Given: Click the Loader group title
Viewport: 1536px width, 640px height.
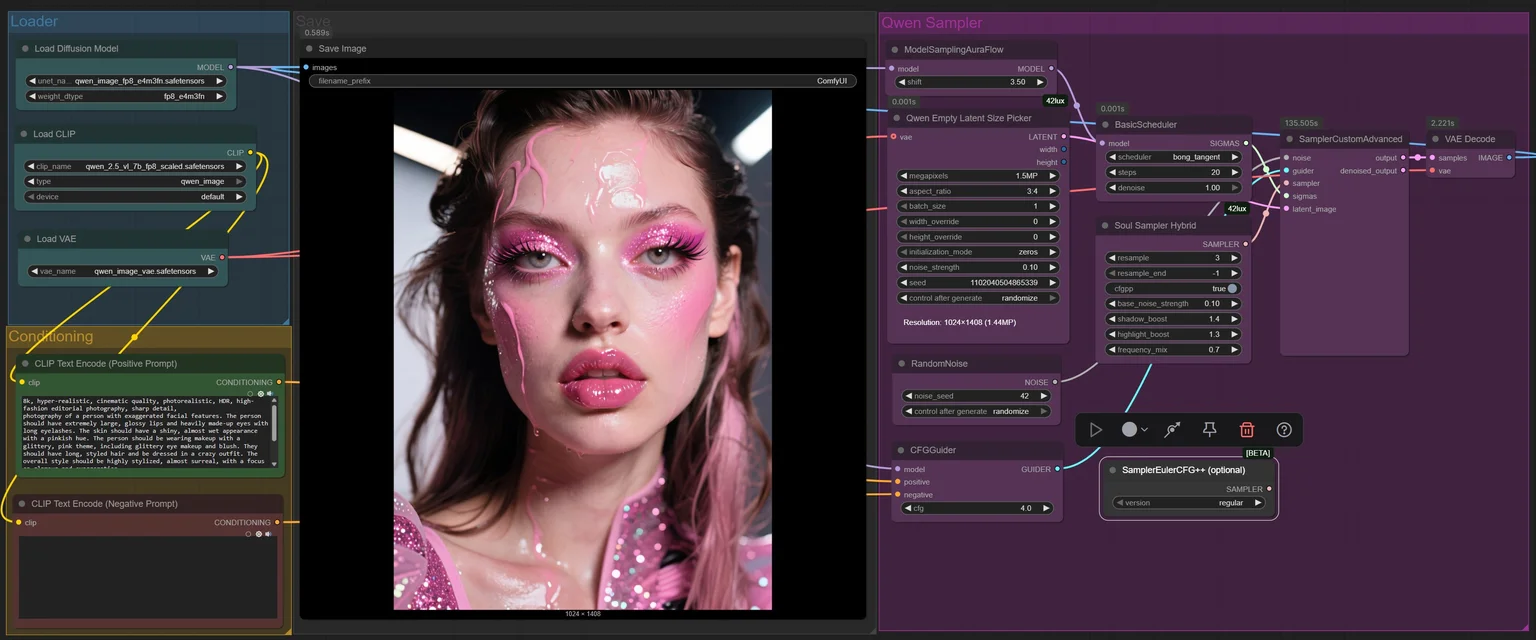Looking at the screenshot, I should point(34,21).
